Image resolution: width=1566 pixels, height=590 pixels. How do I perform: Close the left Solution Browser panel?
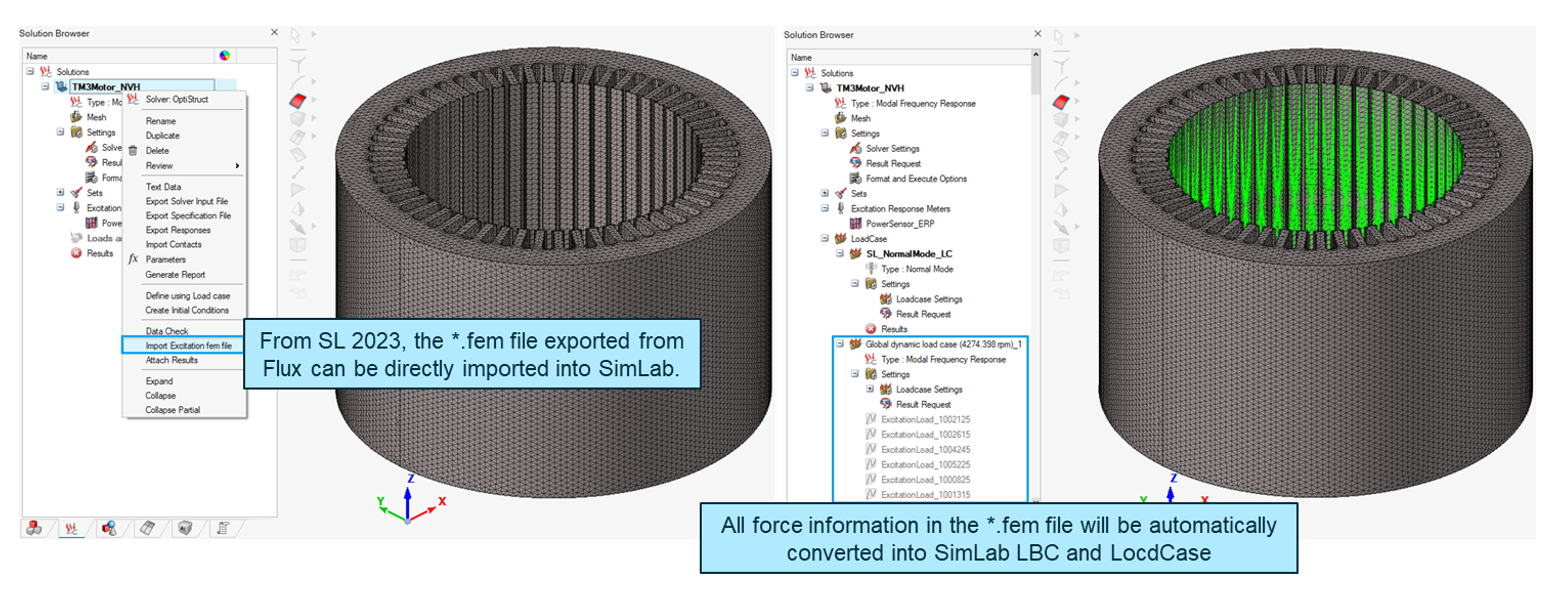tap(274, 33)
